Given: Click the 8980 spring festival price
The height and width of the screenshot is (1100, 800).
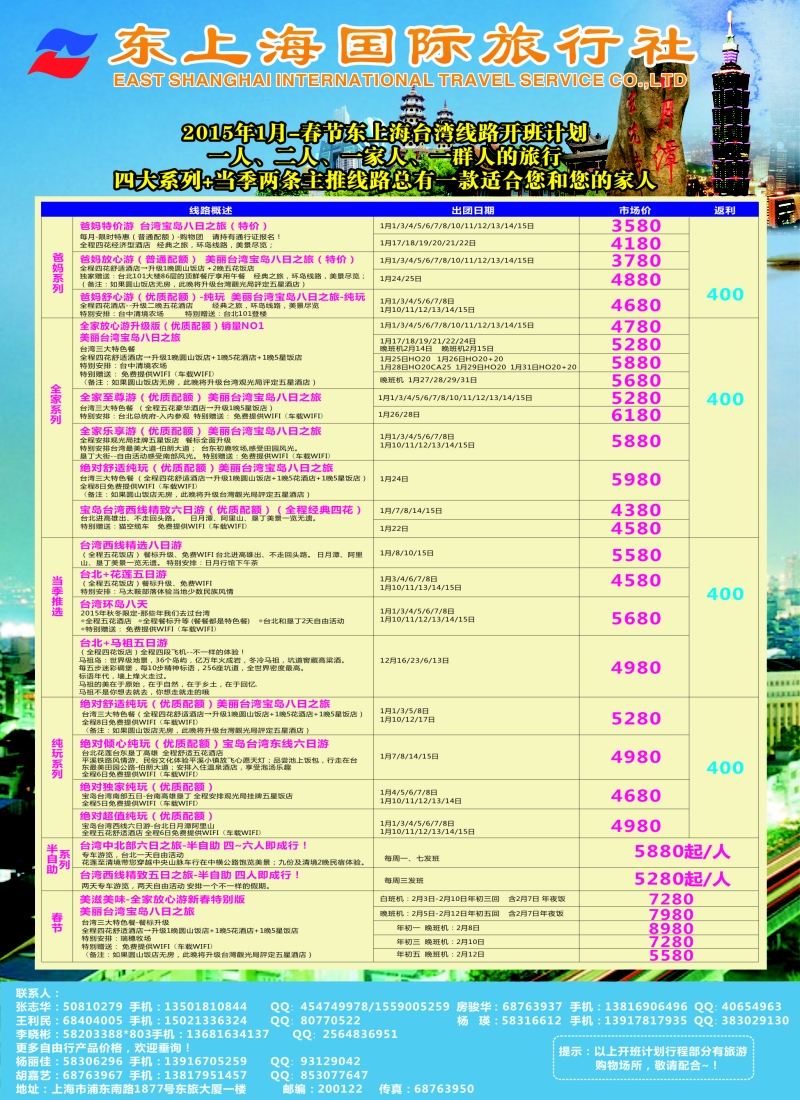Looking at the screenshot, I should point(671,928).
